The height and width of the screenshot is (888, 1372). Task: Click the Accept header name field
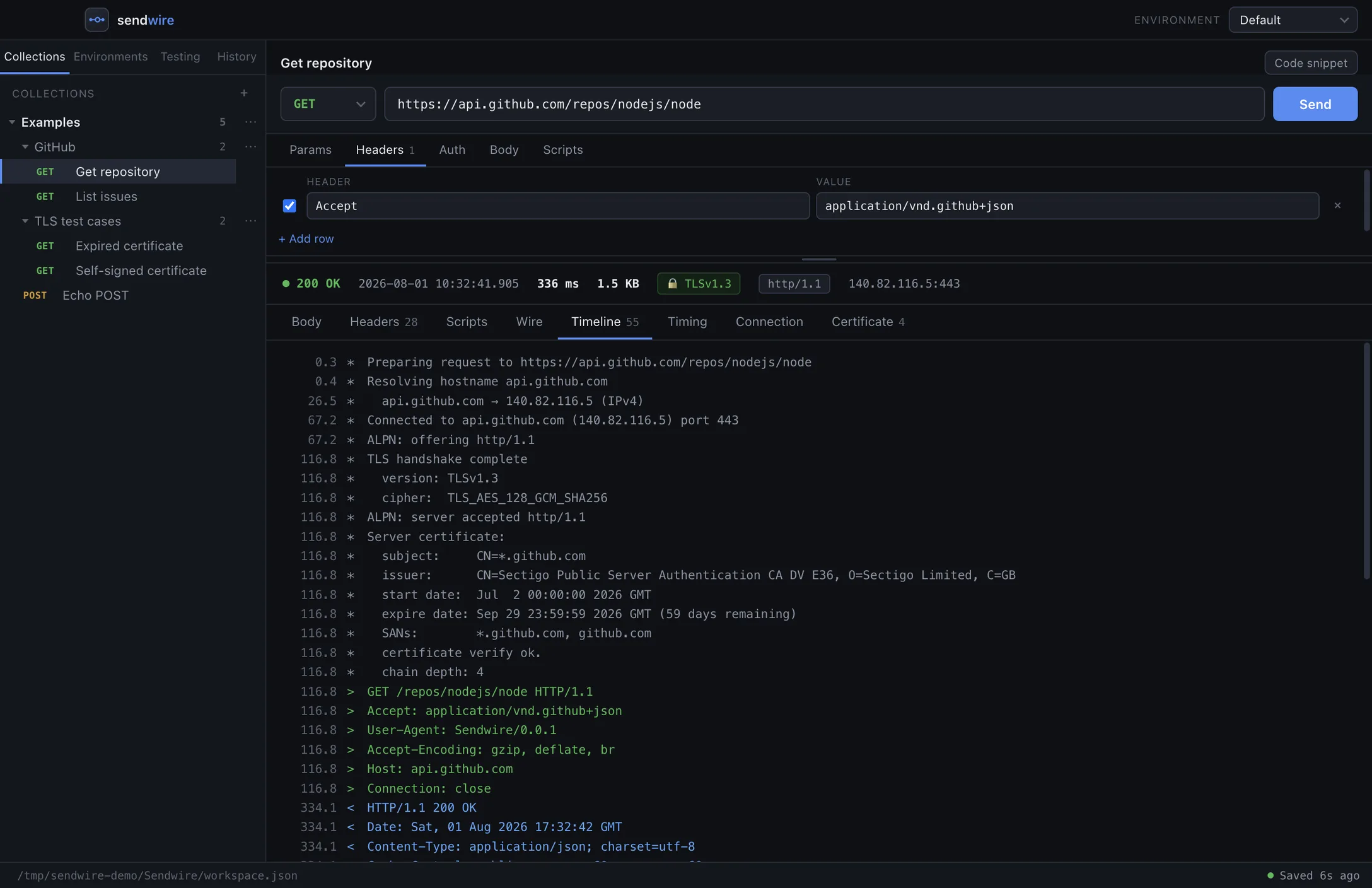[558, 206]
